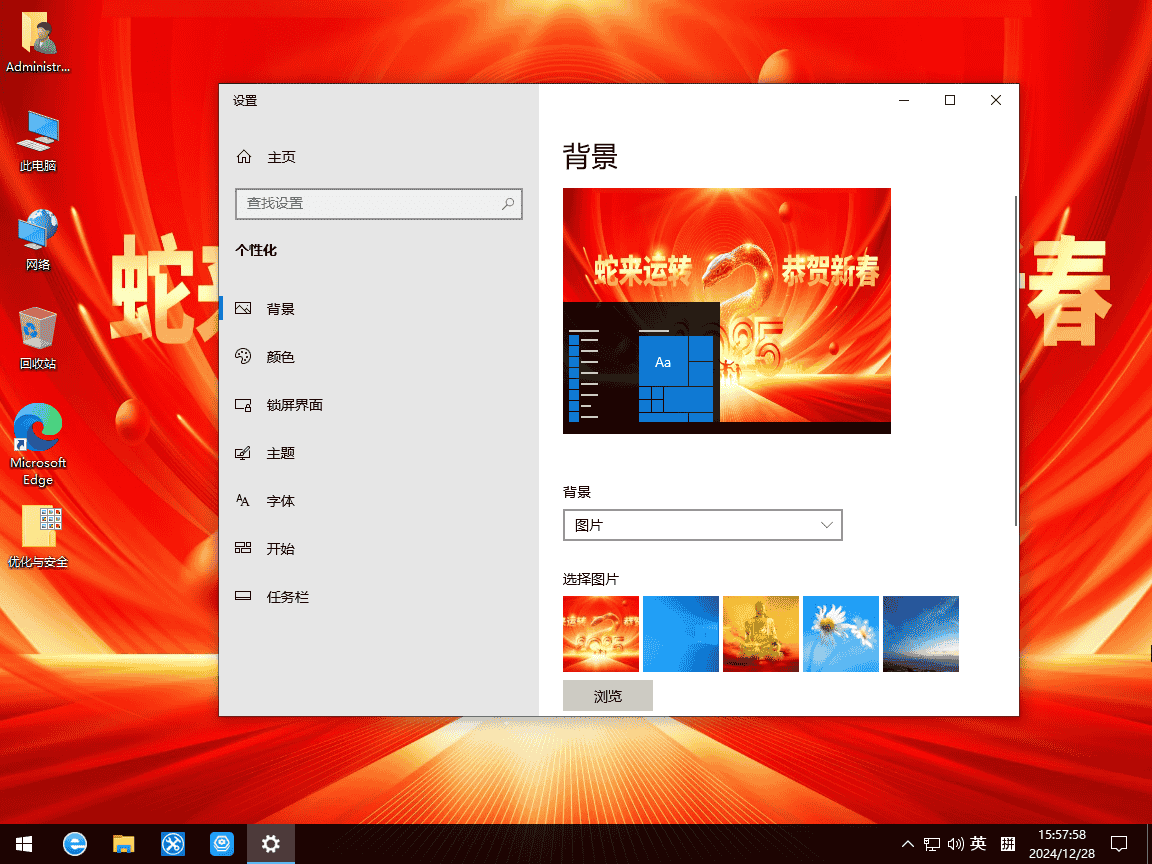Maximize the 设置 window
The width and height of the screenshot is (1152, 864).
click(x=950, y=100)
